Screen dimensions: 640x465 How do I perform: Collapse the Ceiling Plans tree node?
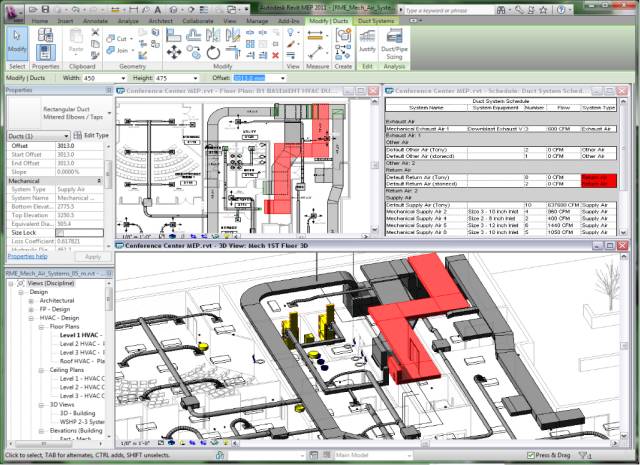tap(41, 370)
